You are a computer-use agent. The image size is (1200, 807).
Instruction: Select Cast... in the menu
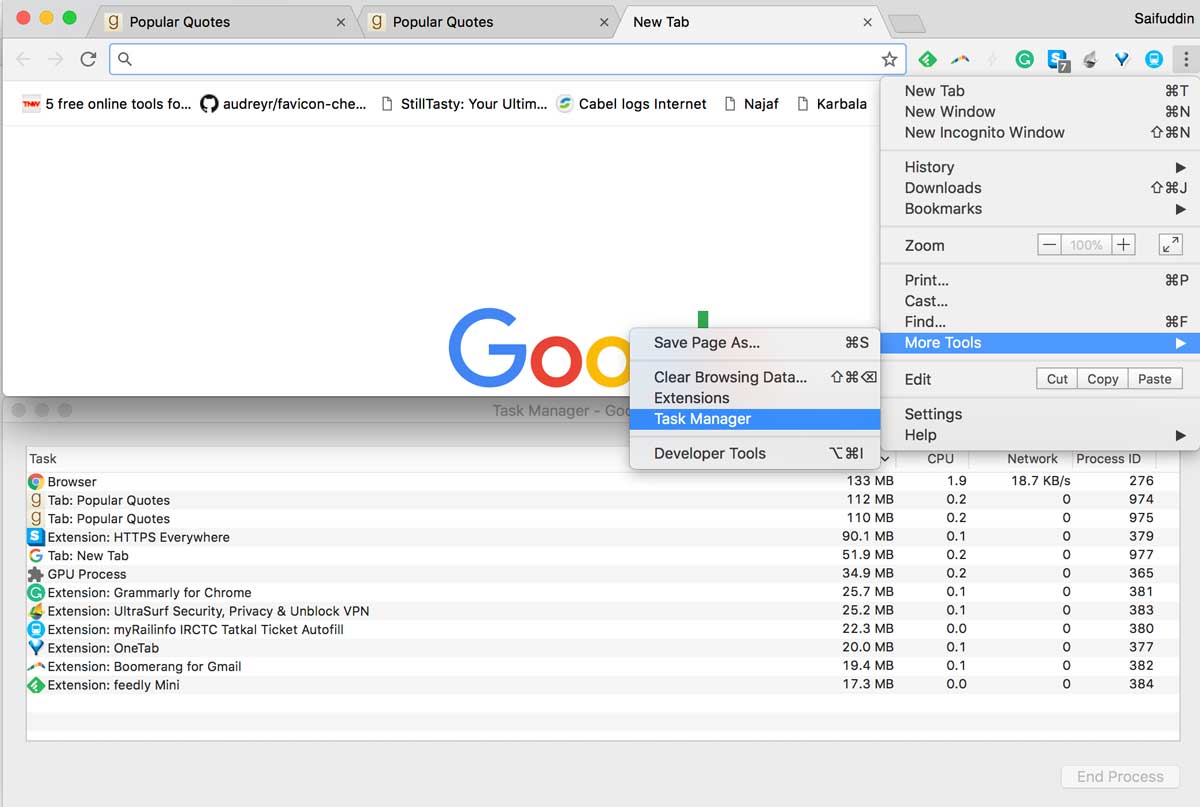(1039, 301)
